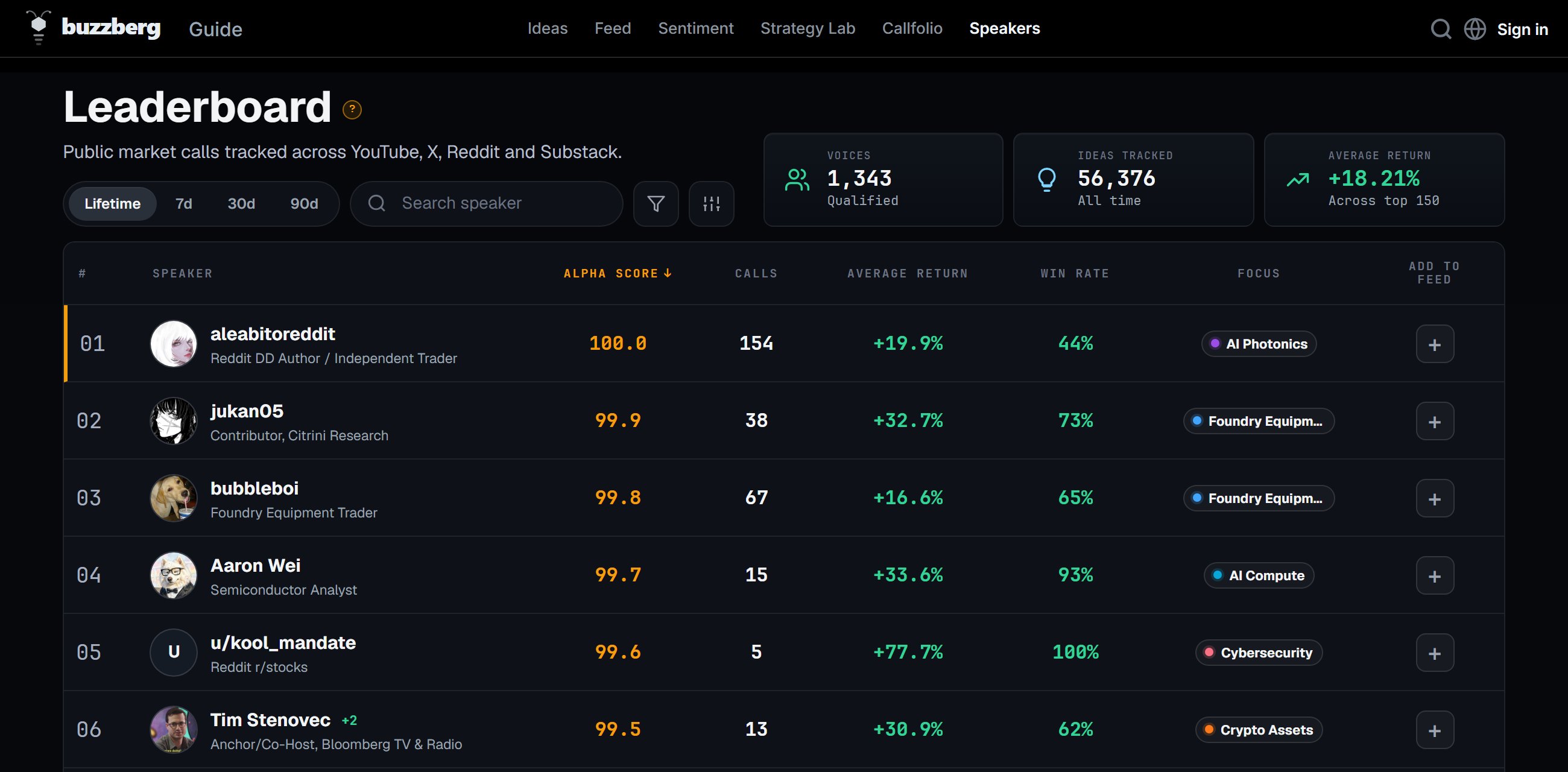
Task: Open the buzzberg wordmark home link
Action: [x=111, y=27]
